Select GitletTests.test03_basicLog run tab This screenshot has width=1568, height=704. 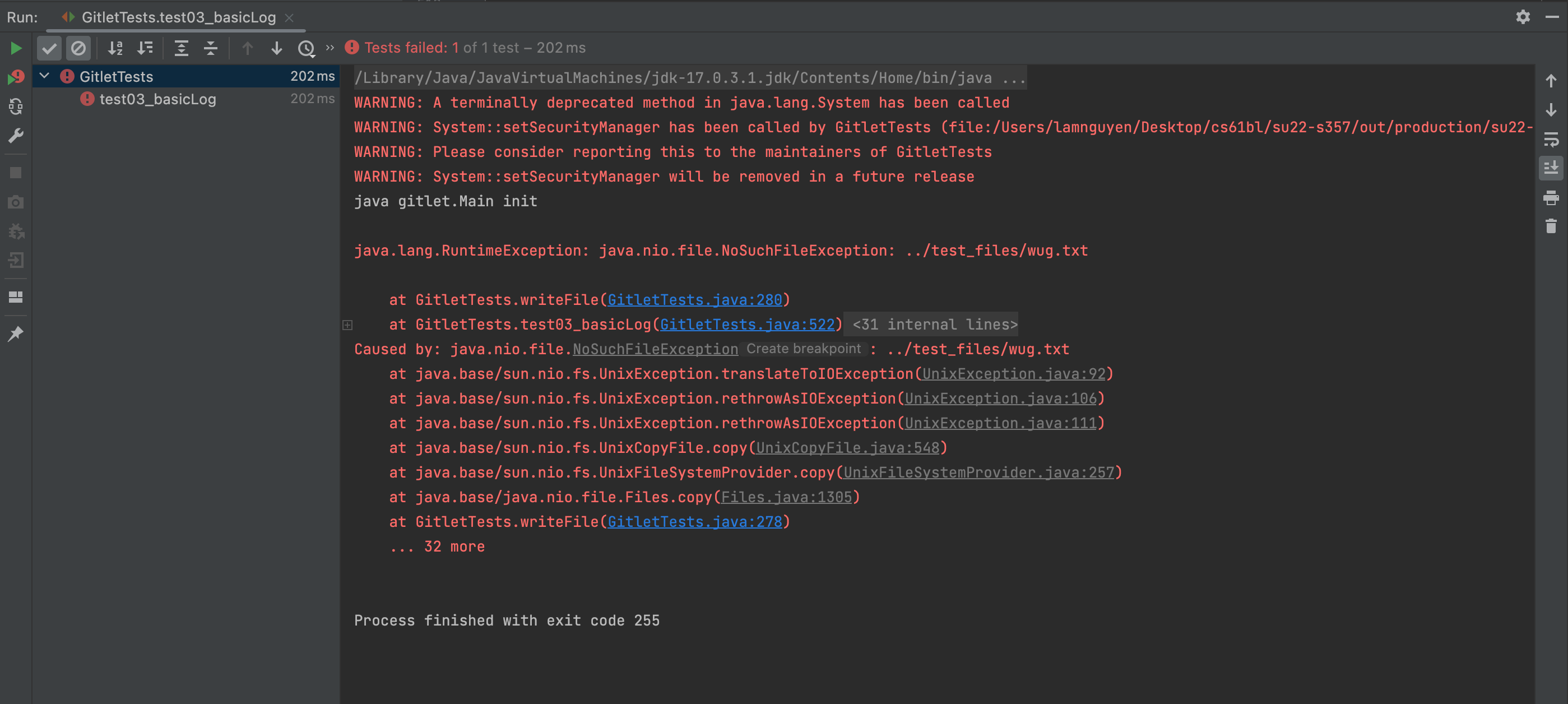click(x=178, y=17)
